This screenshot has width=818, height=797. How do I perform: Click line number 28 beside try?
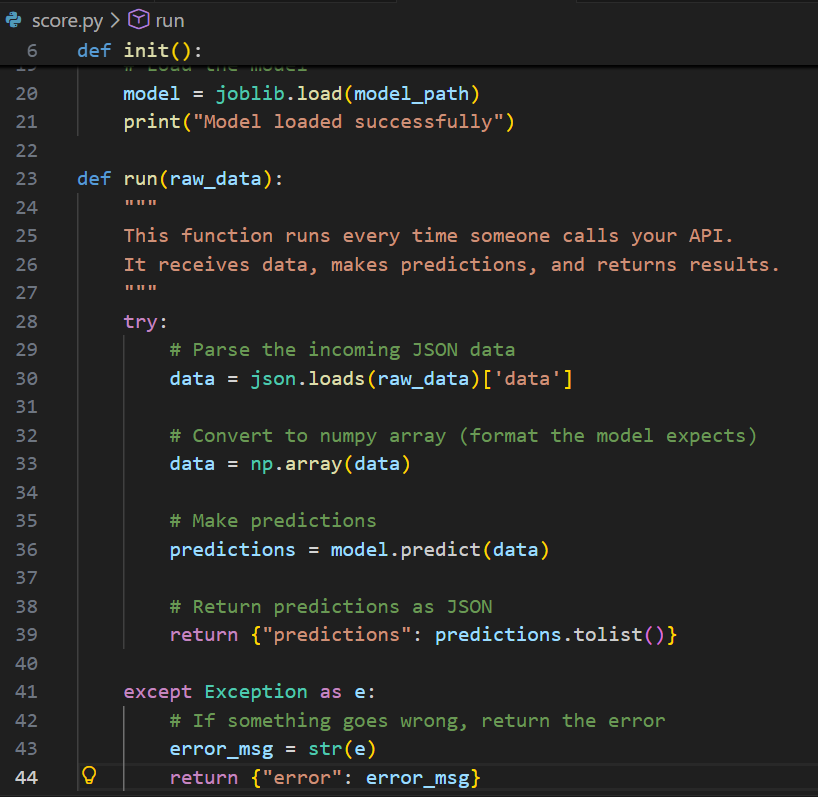[26, 321]
